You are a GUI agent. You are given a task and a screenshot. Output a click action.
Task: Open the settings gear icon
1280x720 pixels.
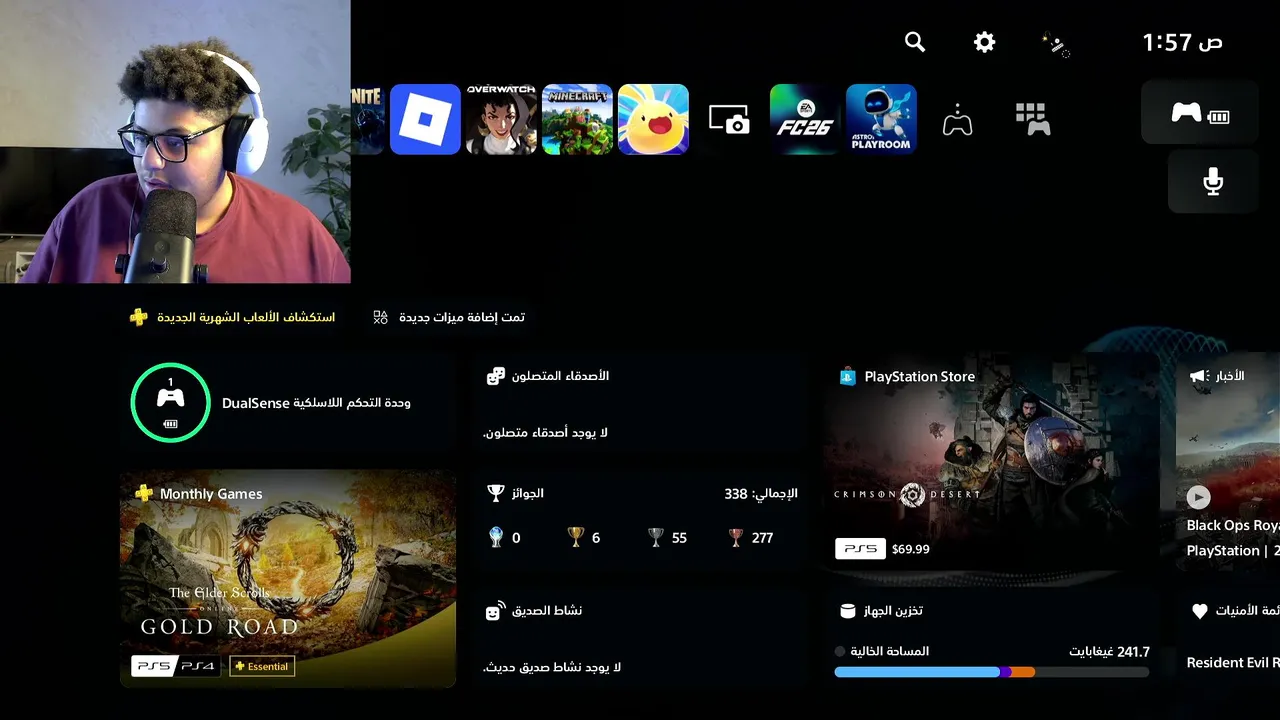tap(985, 42)
